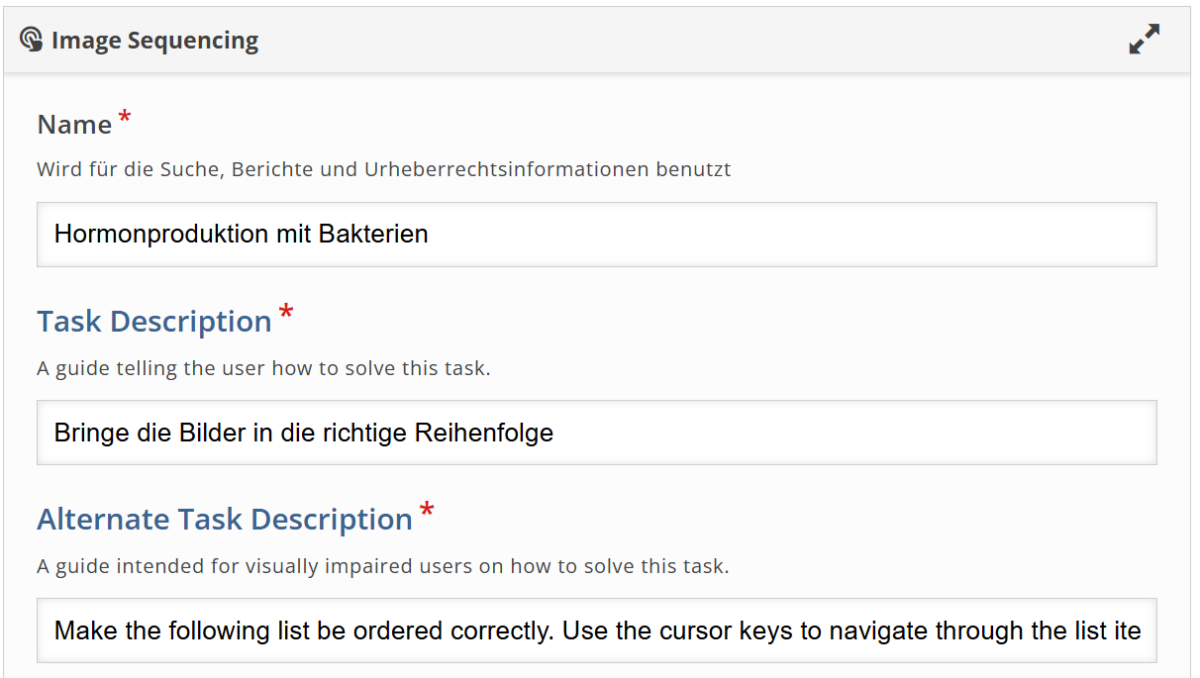Focus the Alternate Task Description text field

pyautogui.click(x=596, y=630)
